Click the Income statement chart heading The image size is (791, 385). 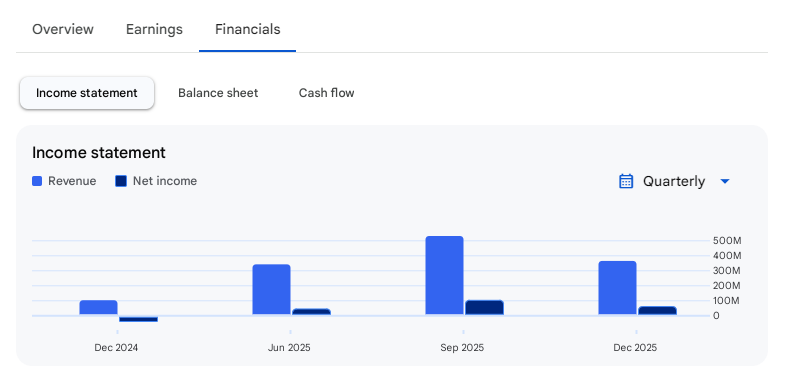[99, 152]
